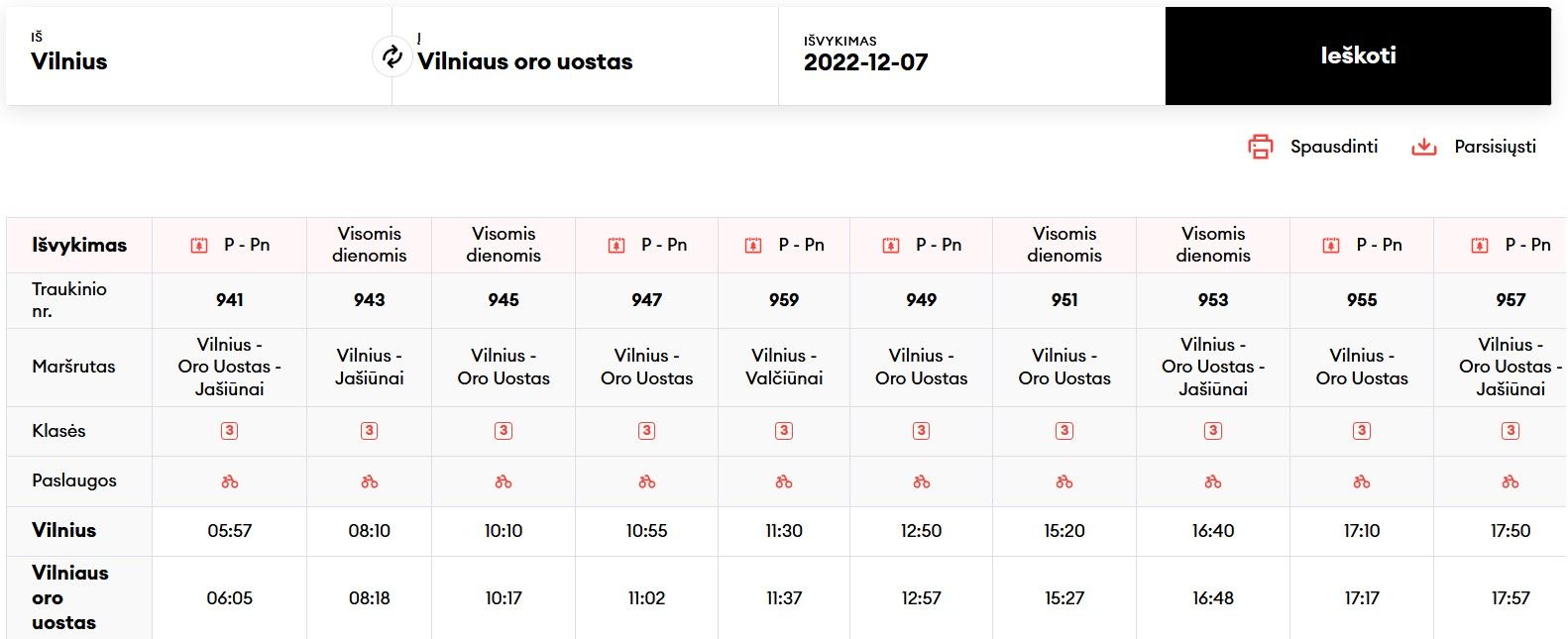Click the 17:17 airport arrival time
Screen dimensions: 1568x639
coord(1362,598)
